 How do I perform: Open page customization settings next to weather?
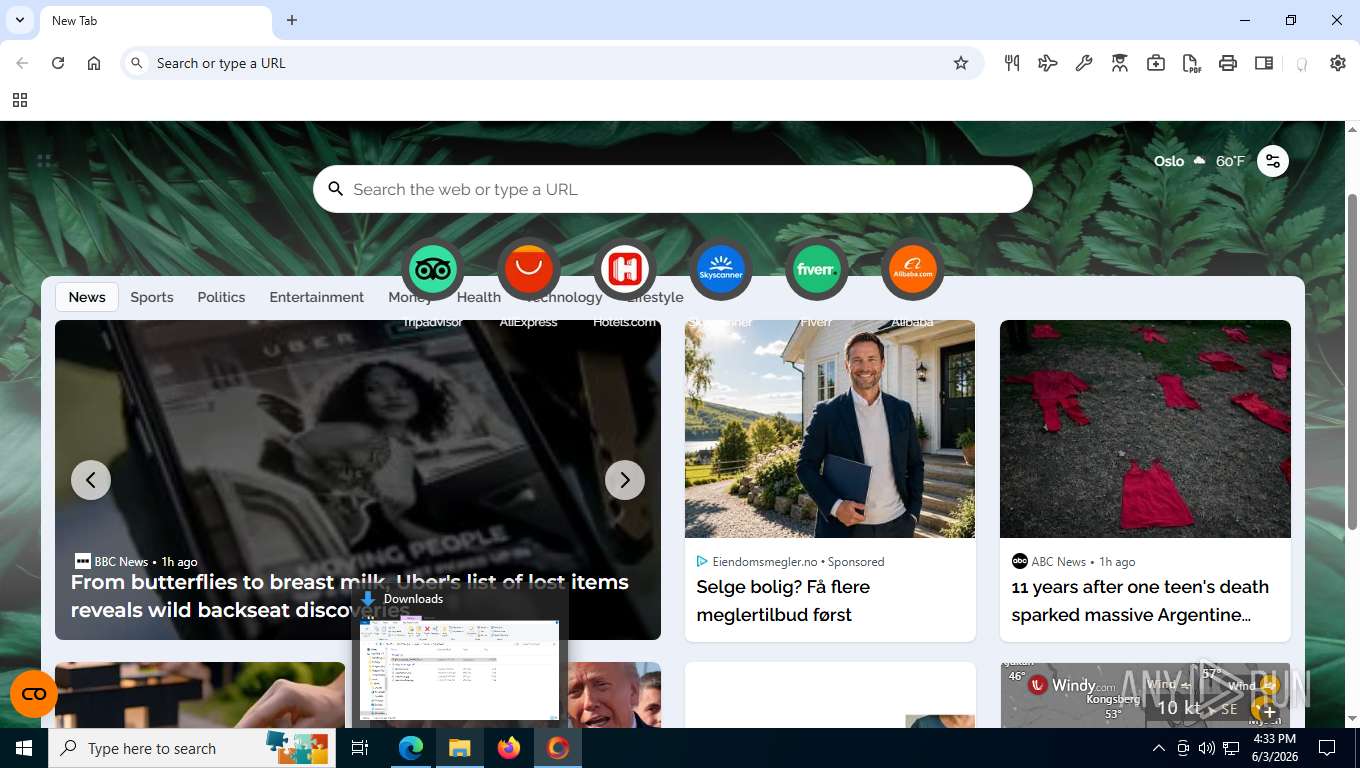(1273, 161)
